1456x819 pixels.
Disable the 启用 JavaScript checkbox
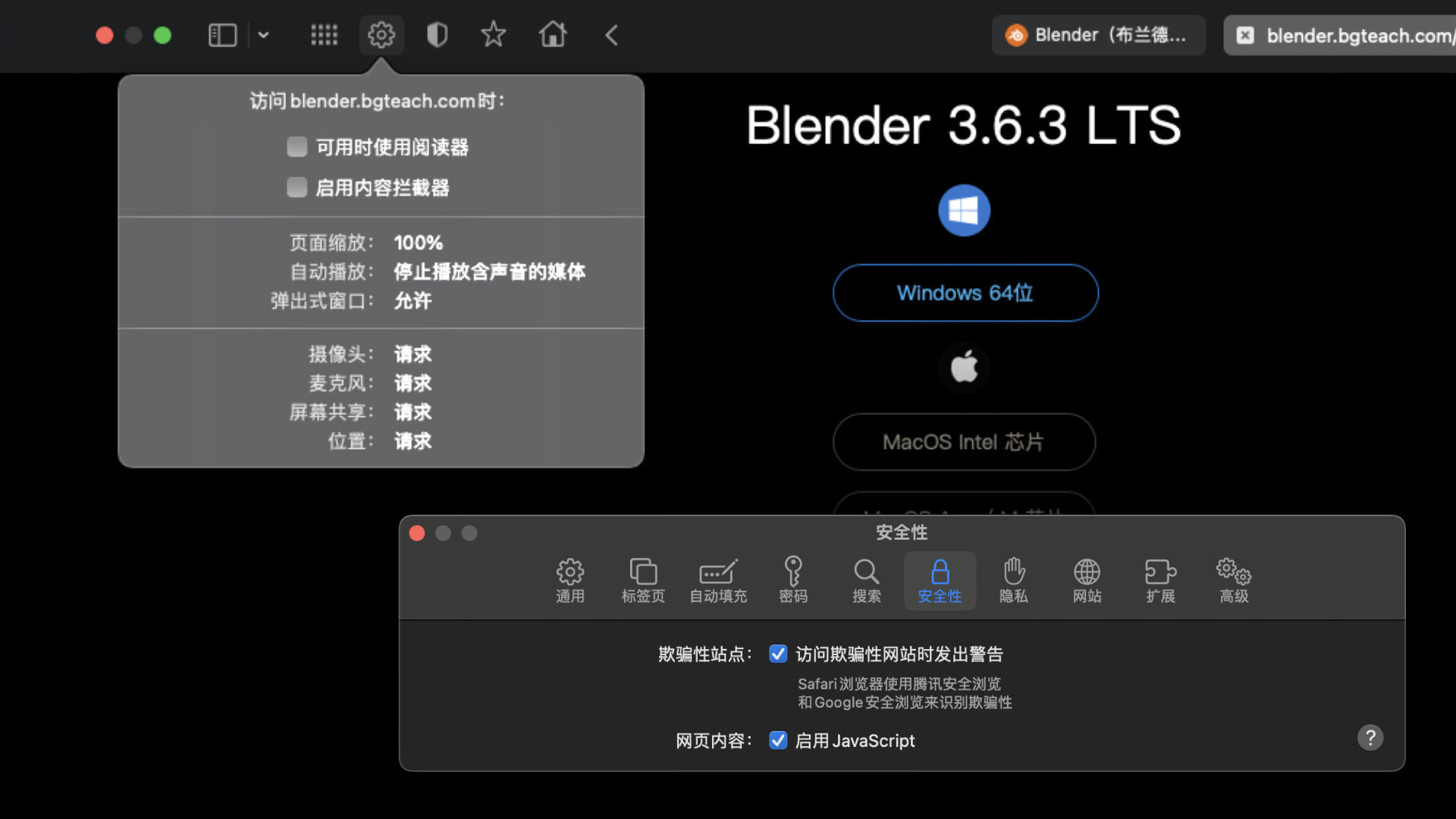click(778, 740)
